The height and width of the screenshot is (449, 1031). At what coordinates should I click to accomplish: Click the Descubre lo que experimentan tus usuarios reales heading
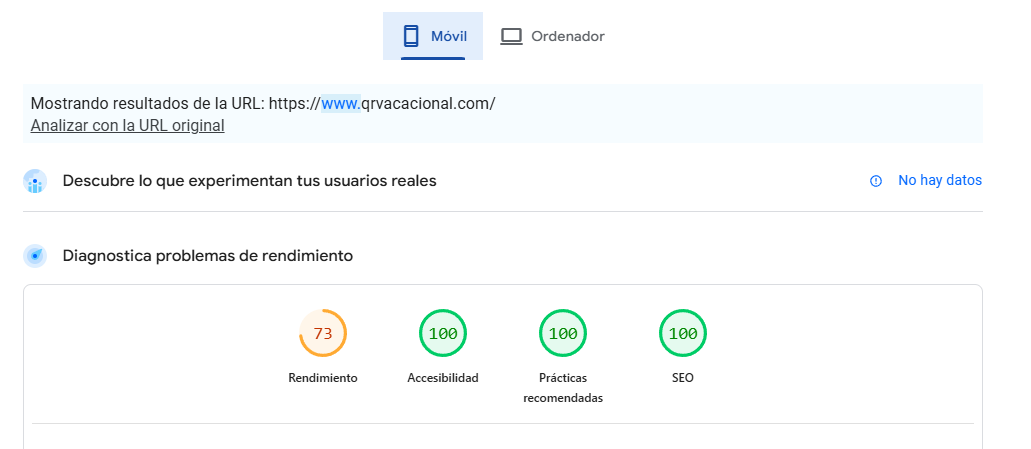click(249, 181)
